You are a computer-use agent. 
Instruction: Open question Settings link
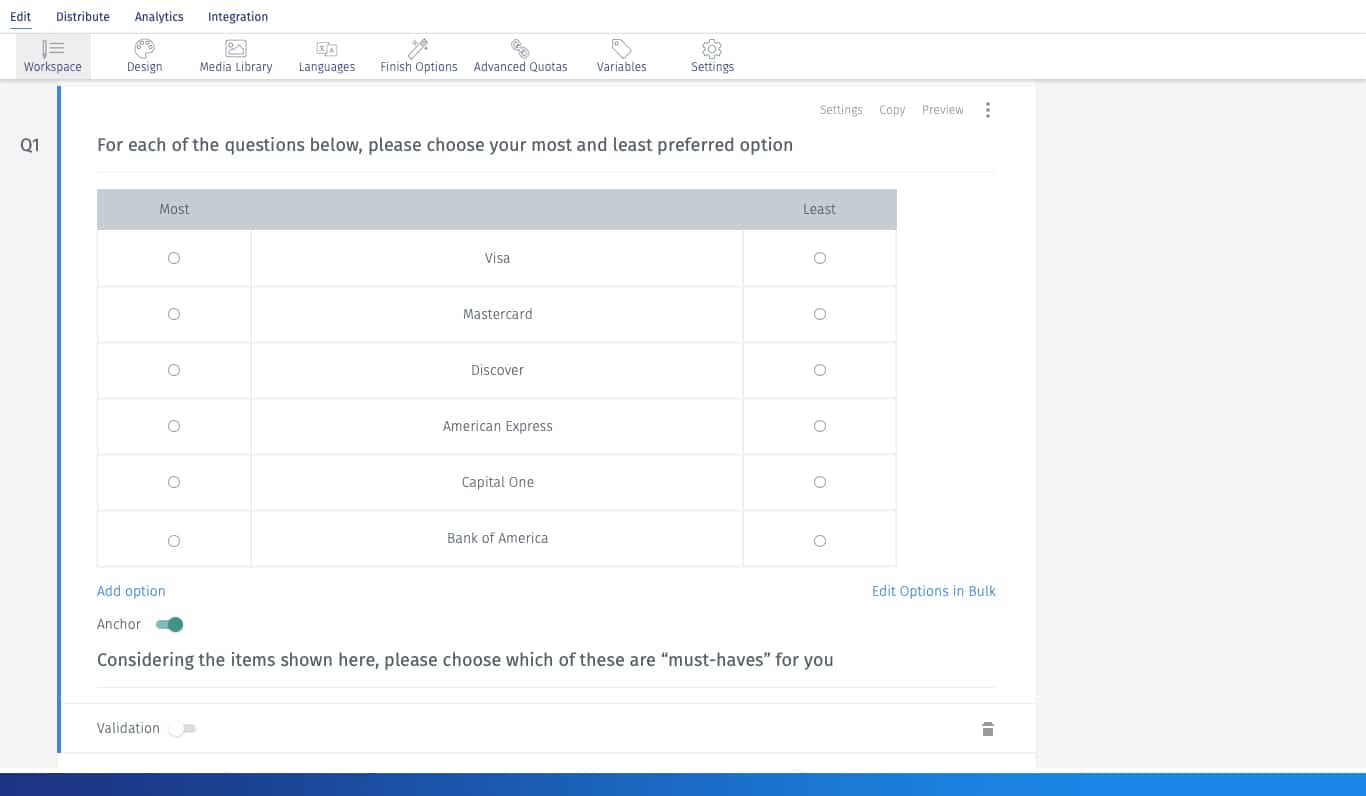pyautogui.click(x=841, y=110)
